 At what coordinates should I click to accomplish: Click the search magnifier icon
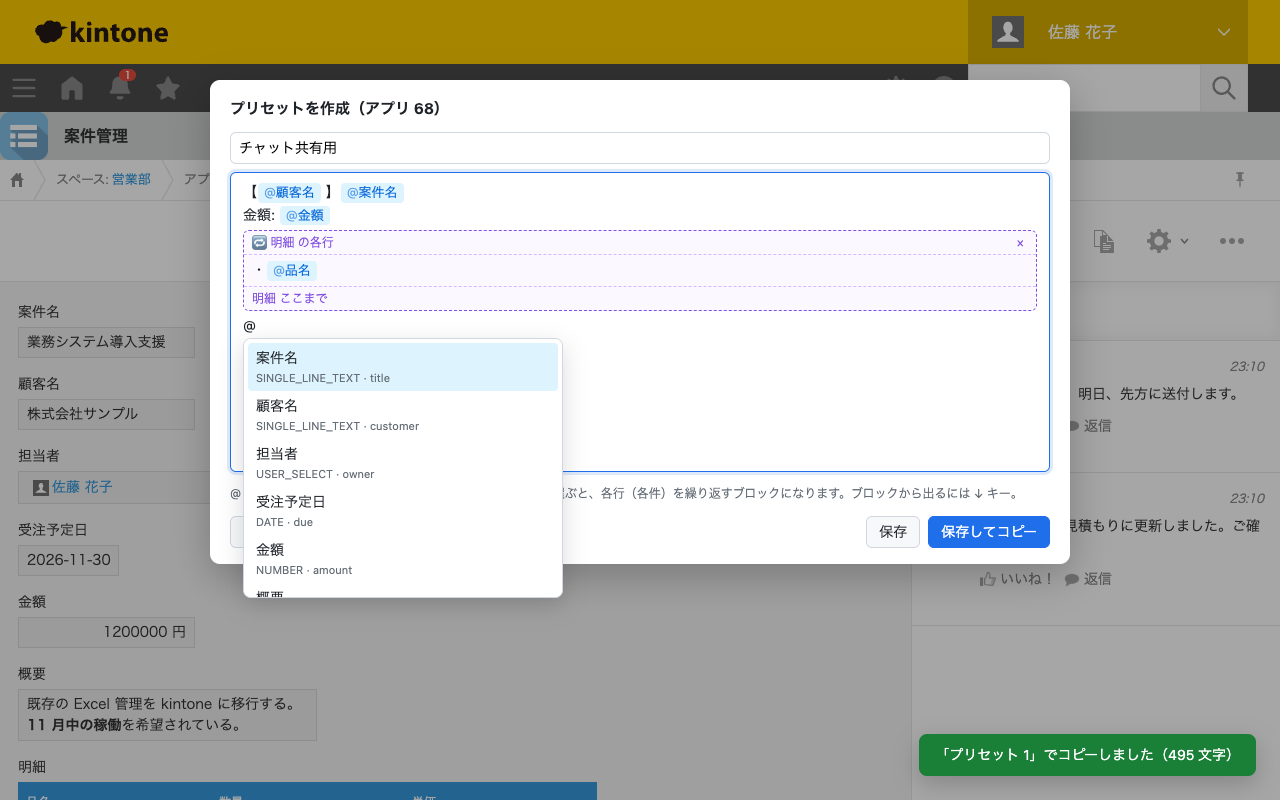tap(1224, 88)
